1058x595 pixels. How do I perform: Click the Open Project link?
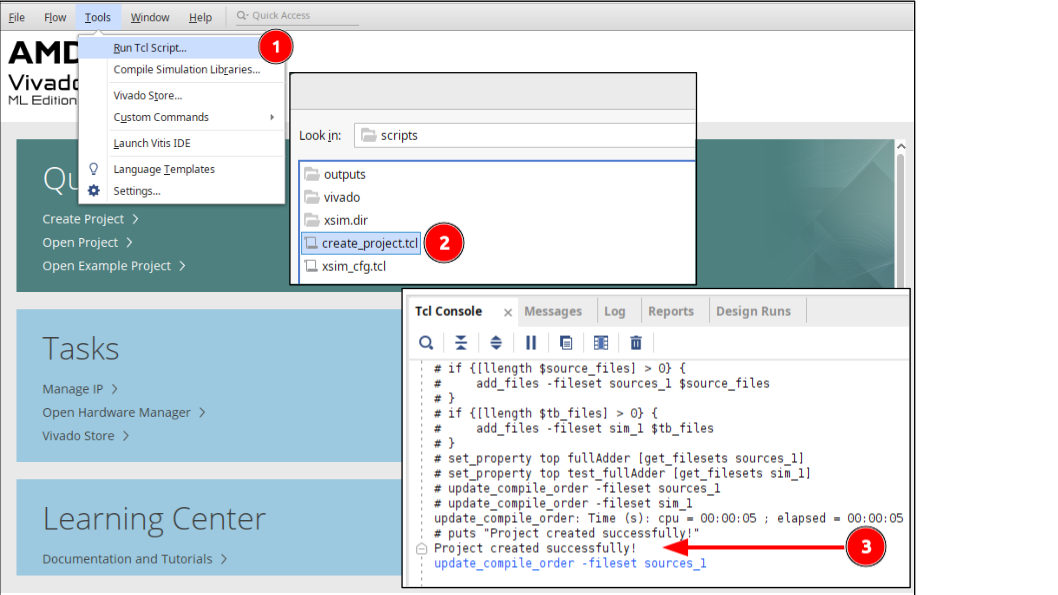tap(87, 243)
